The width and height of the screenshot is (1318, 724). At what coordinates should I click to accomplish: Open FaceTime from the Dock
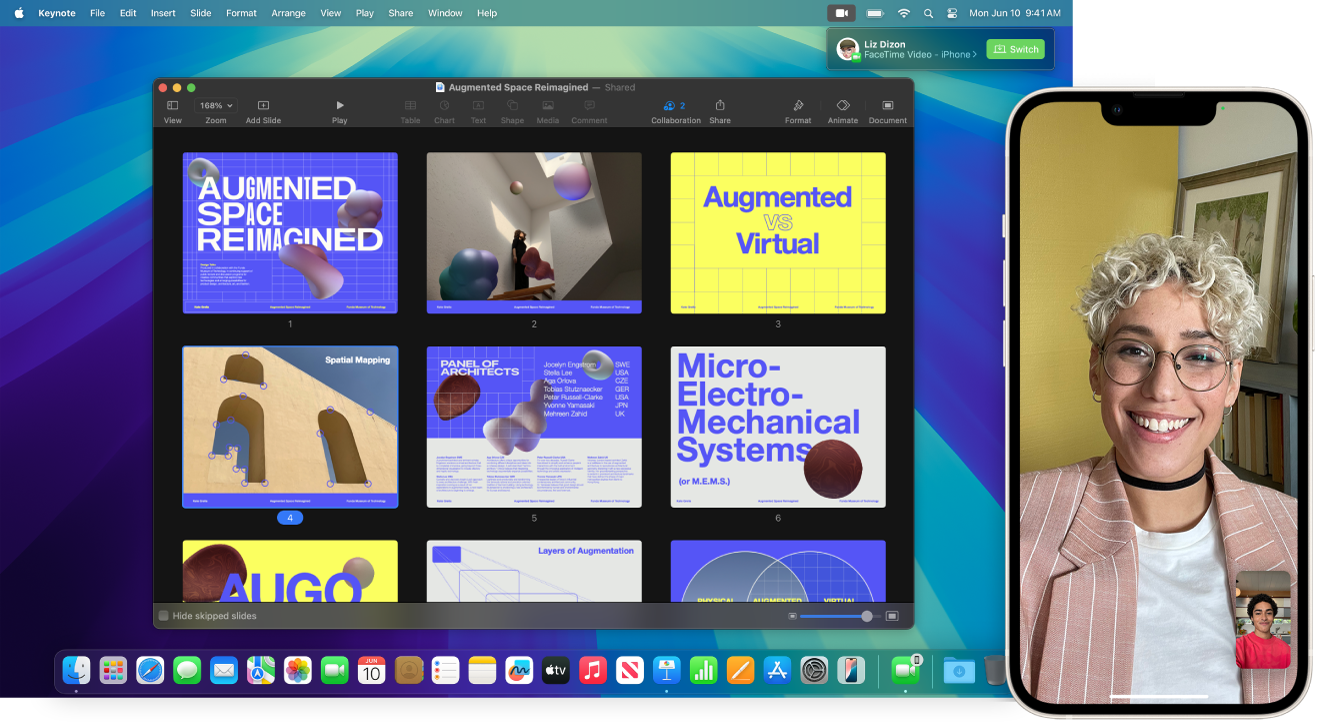tap(337, 670)
